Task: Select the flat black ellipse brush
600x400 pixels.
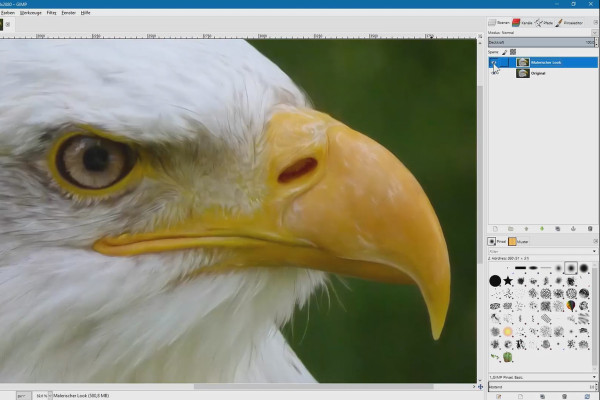Action: pos(533,268)
